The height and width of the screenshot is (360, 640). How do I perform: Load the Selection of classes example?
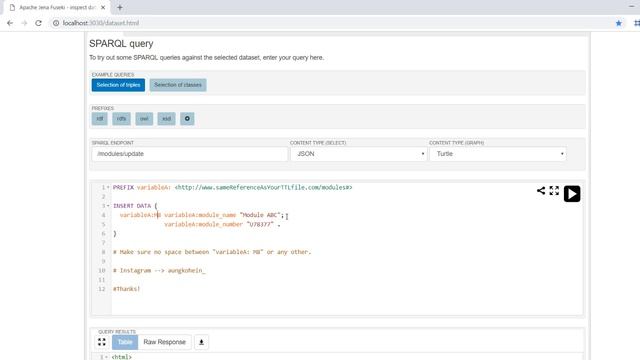(178, 85)
